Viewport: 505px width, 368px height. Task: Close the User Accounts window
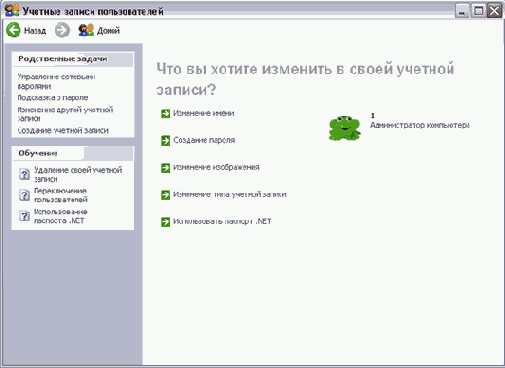point(495,11)
